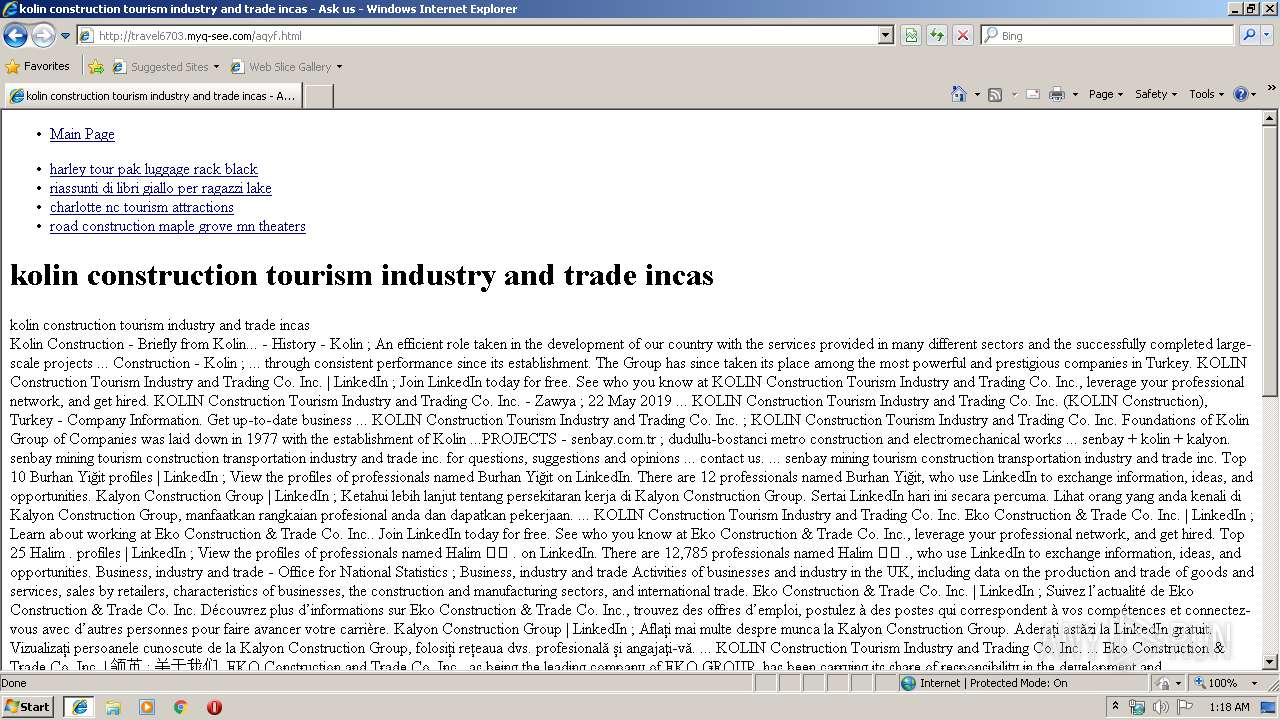Click the red Opera-style taskbar icon

tap(214, 706)
